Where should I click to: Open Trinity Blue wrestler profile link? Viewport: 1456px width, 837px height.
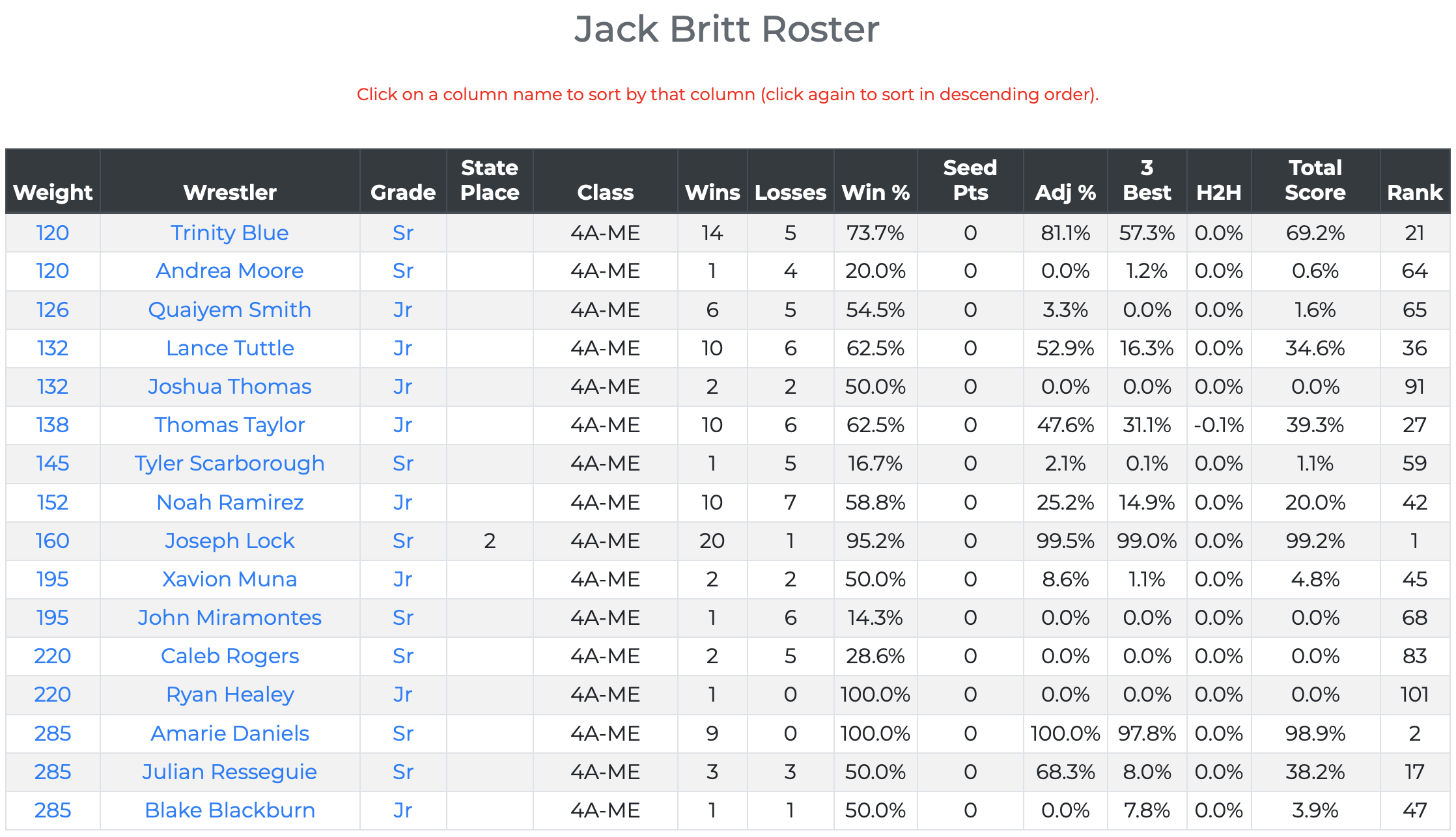(x=230, y=233)
